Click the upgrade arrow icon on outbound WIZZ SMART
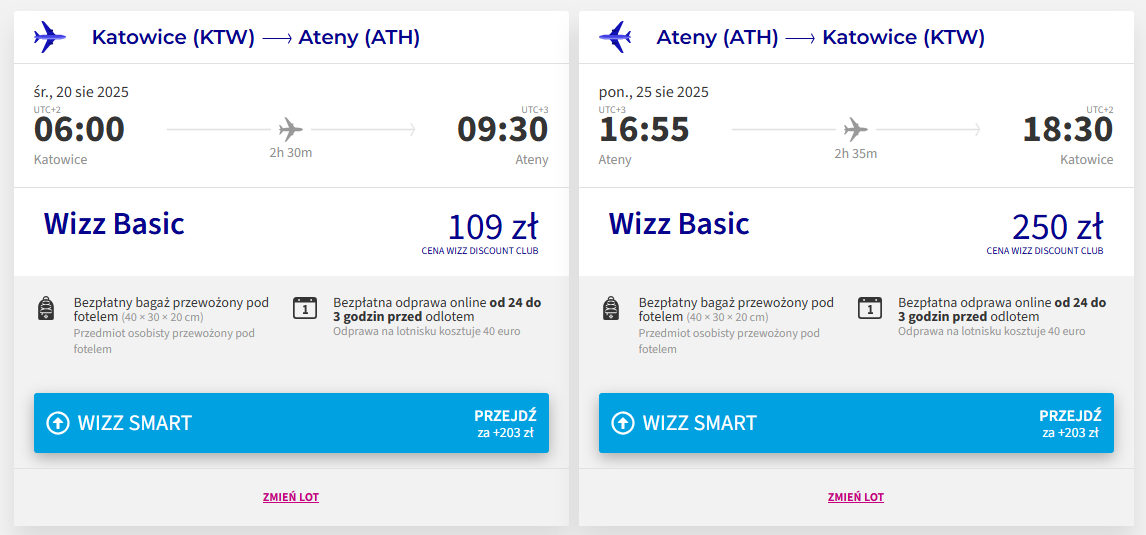1146x535 pixels. pos(58,423)
